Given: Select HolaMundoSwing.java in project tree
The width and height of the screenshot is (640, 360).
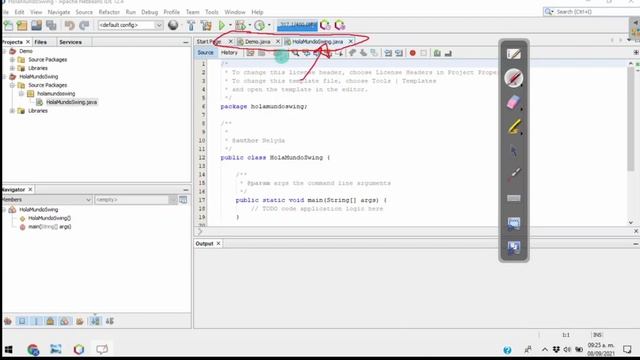Looking at the screenshot, I should point(71,102).
